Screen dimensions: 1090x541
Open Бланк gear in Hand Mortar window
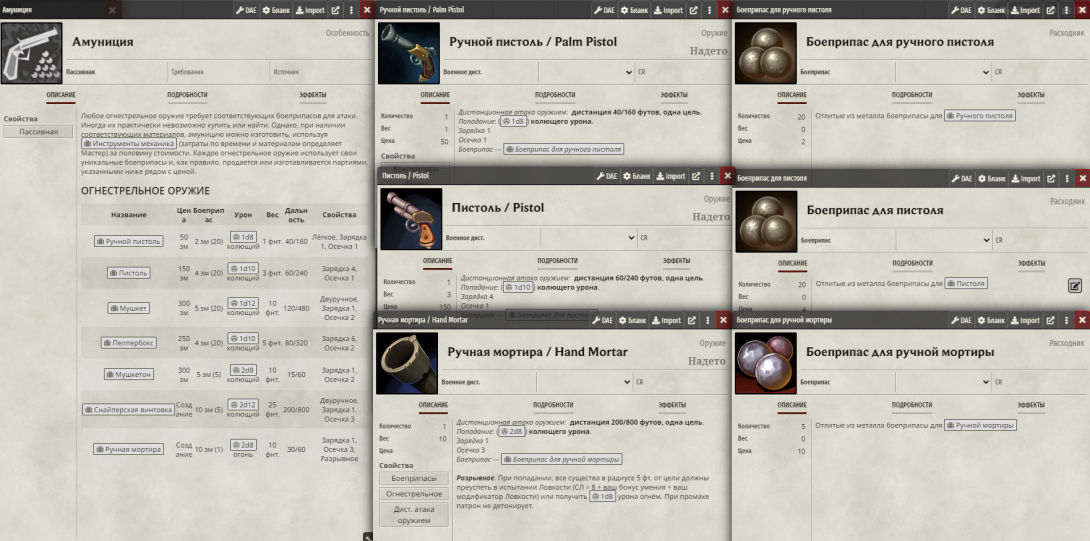coord(633,321)
